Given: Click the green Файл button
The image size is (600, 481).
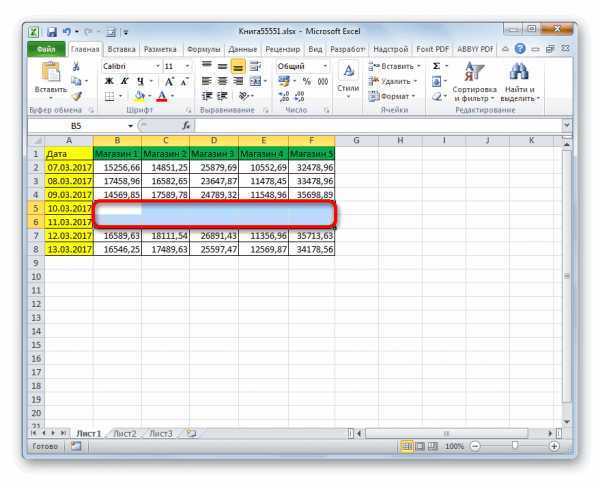Looking at the screenshot, I should (x=46, y=49).
